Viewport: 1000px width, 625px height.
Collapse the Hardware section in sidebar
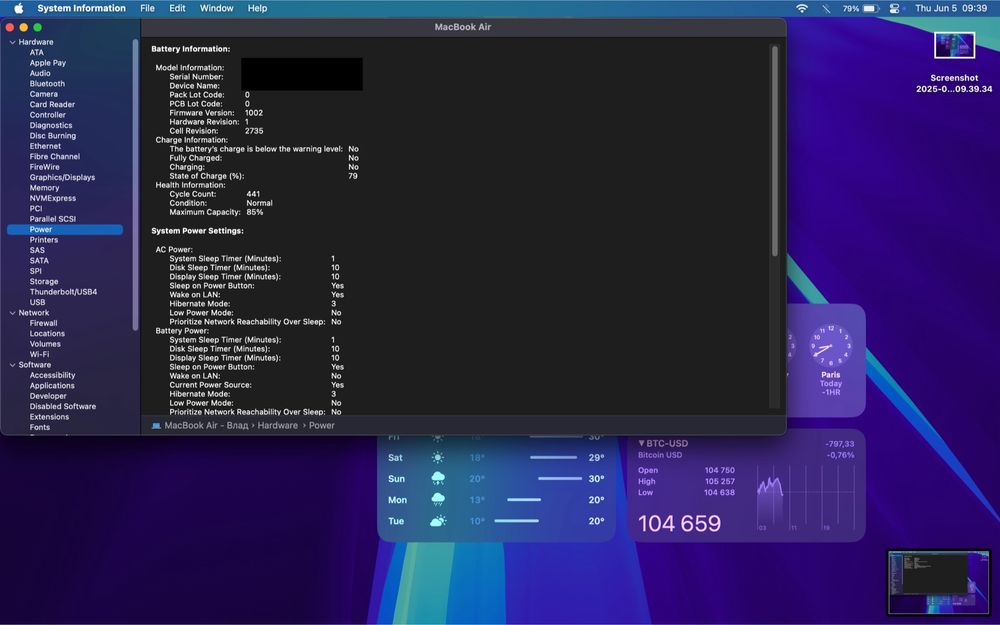[12, 42]
